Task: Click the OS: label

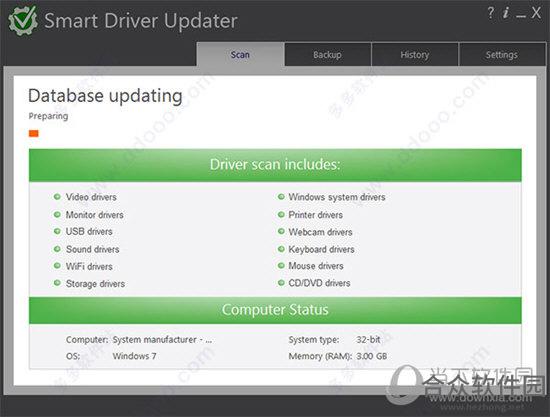Action: 73,356
